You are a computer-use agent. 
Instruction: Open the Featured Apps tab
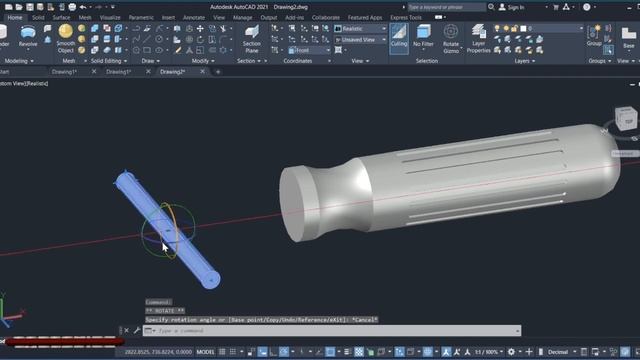coord(365,18)
